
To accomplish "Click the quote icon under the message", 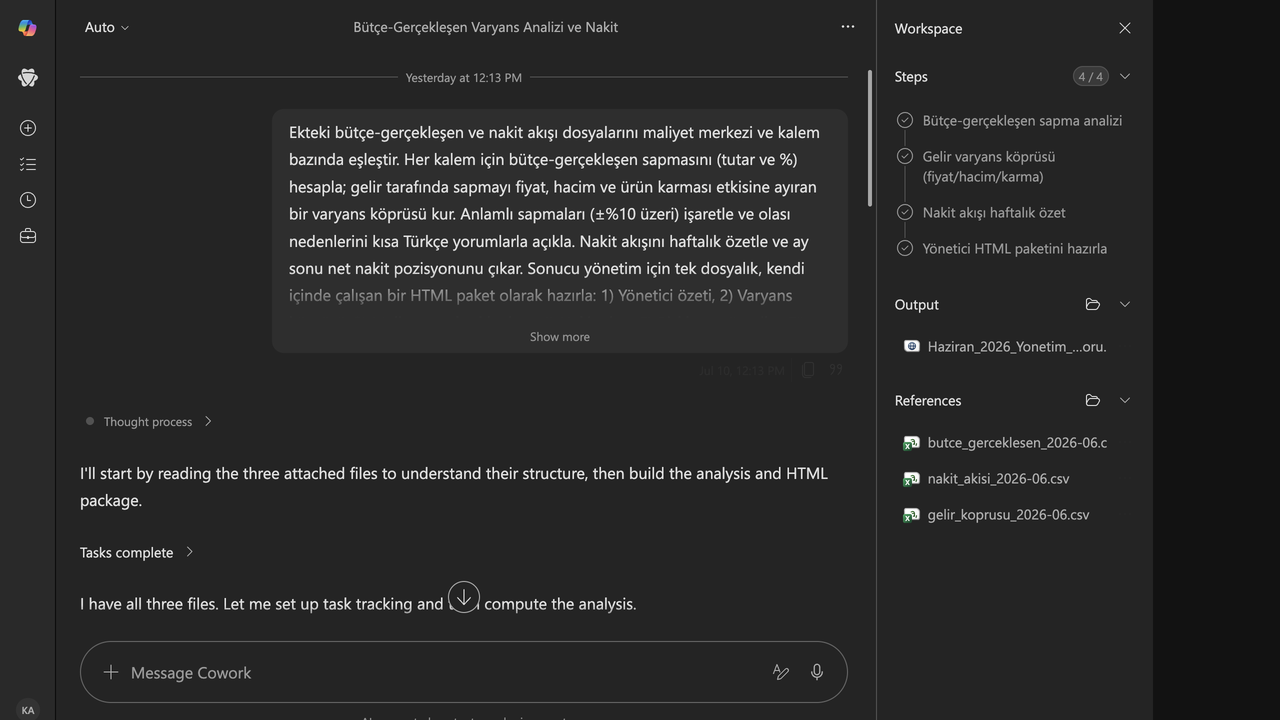I will tap(836, 370).
